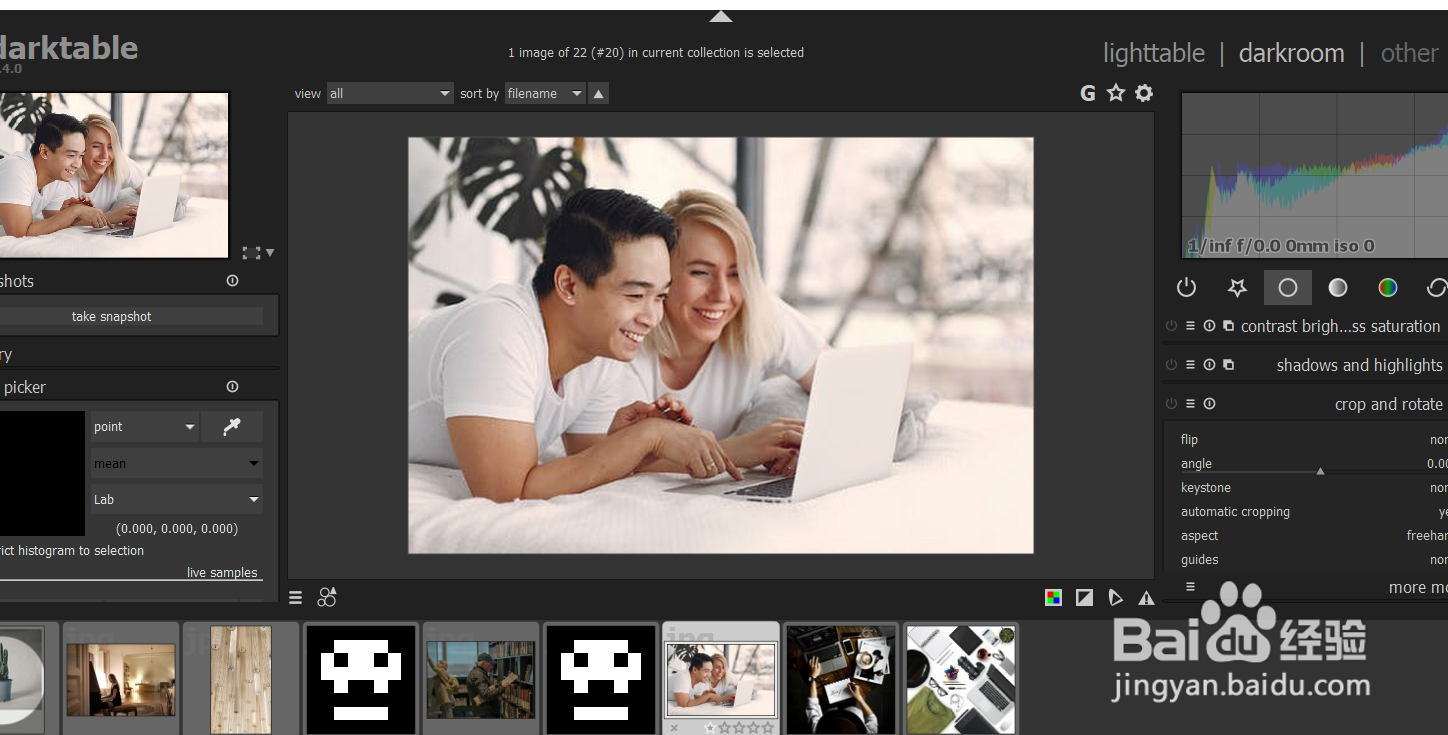Reset the crop and rotate module parameters

pos(1209,404)
